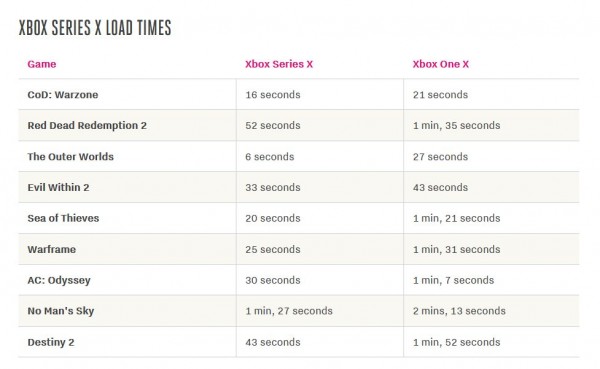This screenshot has height=369, width=600.
Task: Select the 1 min, 35 seconds cell
Action: coord(457,126)
